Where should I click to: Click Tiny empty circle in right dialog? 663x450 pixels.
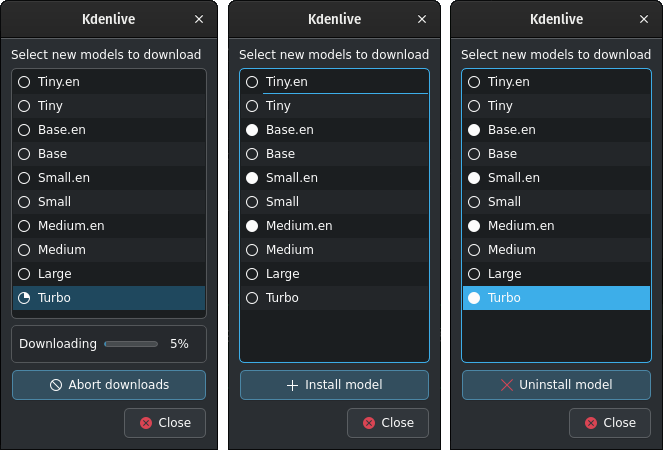coord(474,106)
